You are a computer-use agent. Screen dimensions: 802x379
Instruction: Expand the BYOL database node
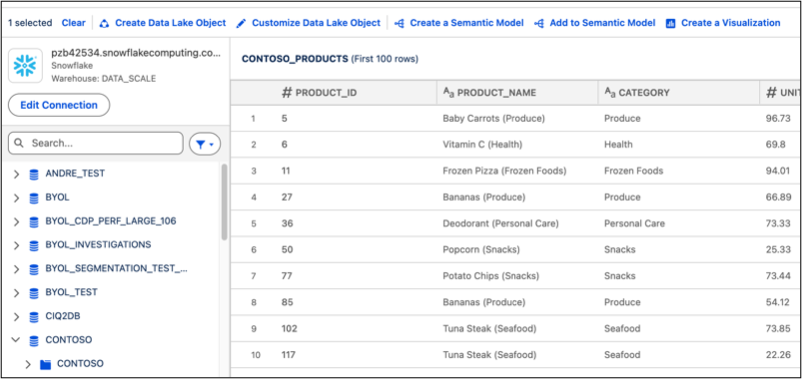[16, 198]
